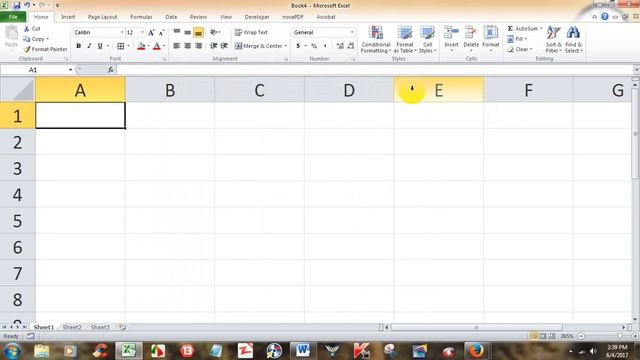640x360 pixels.
Task: Toggle center horizontal alignment
Action: click(x=187, y=46)
